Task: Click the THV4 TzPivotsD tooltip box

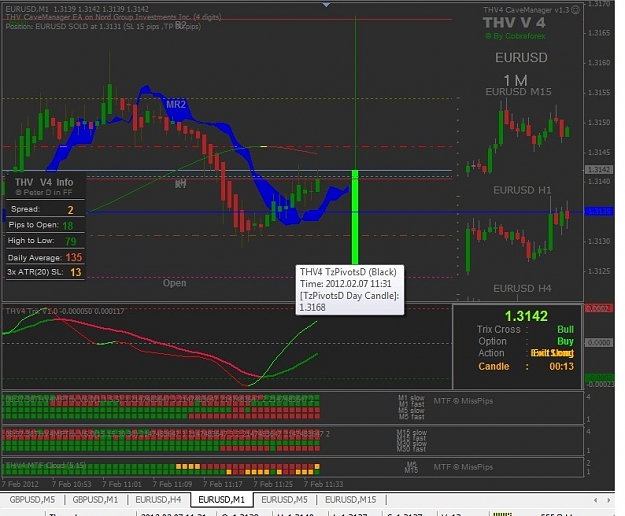Action: coord(350,290)
